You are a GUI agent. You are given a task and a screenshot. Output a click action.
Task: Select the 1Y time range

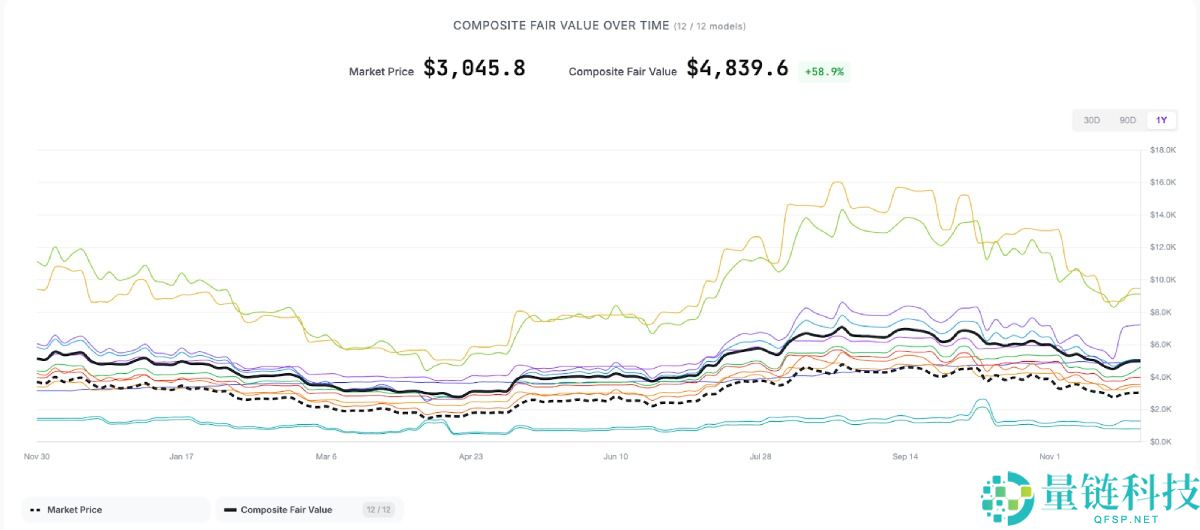[1161, 120]
